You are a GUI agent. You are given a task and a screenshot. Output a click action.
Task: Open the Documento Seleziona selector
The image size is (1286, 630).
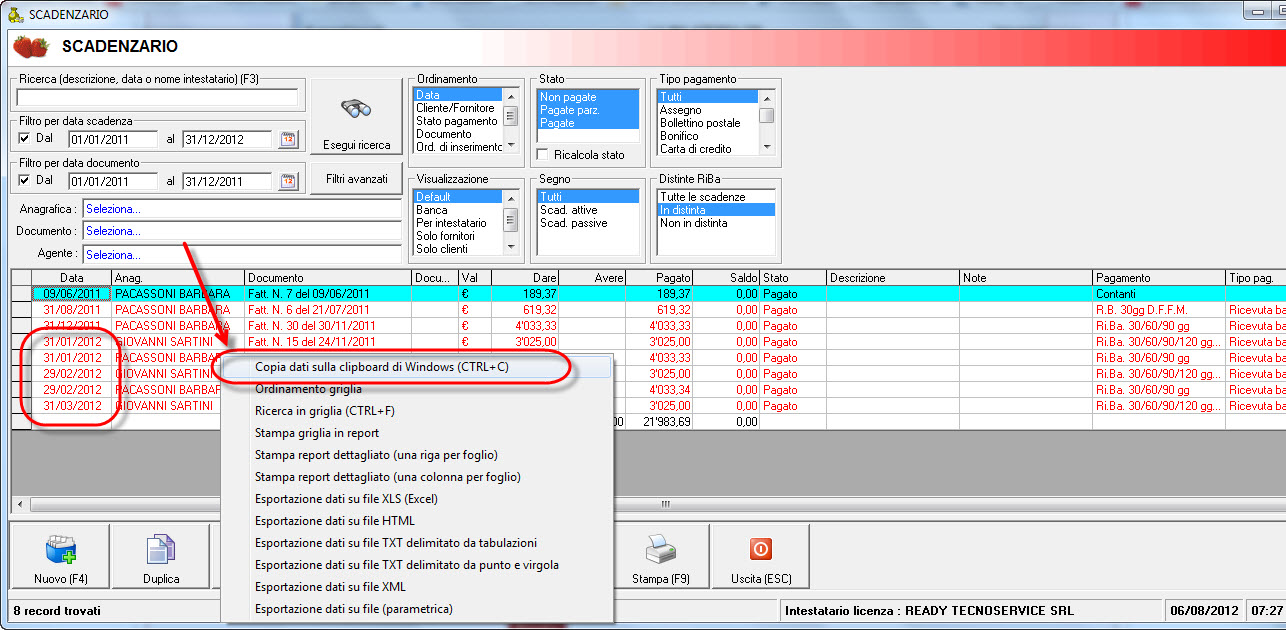click(241, 231)
